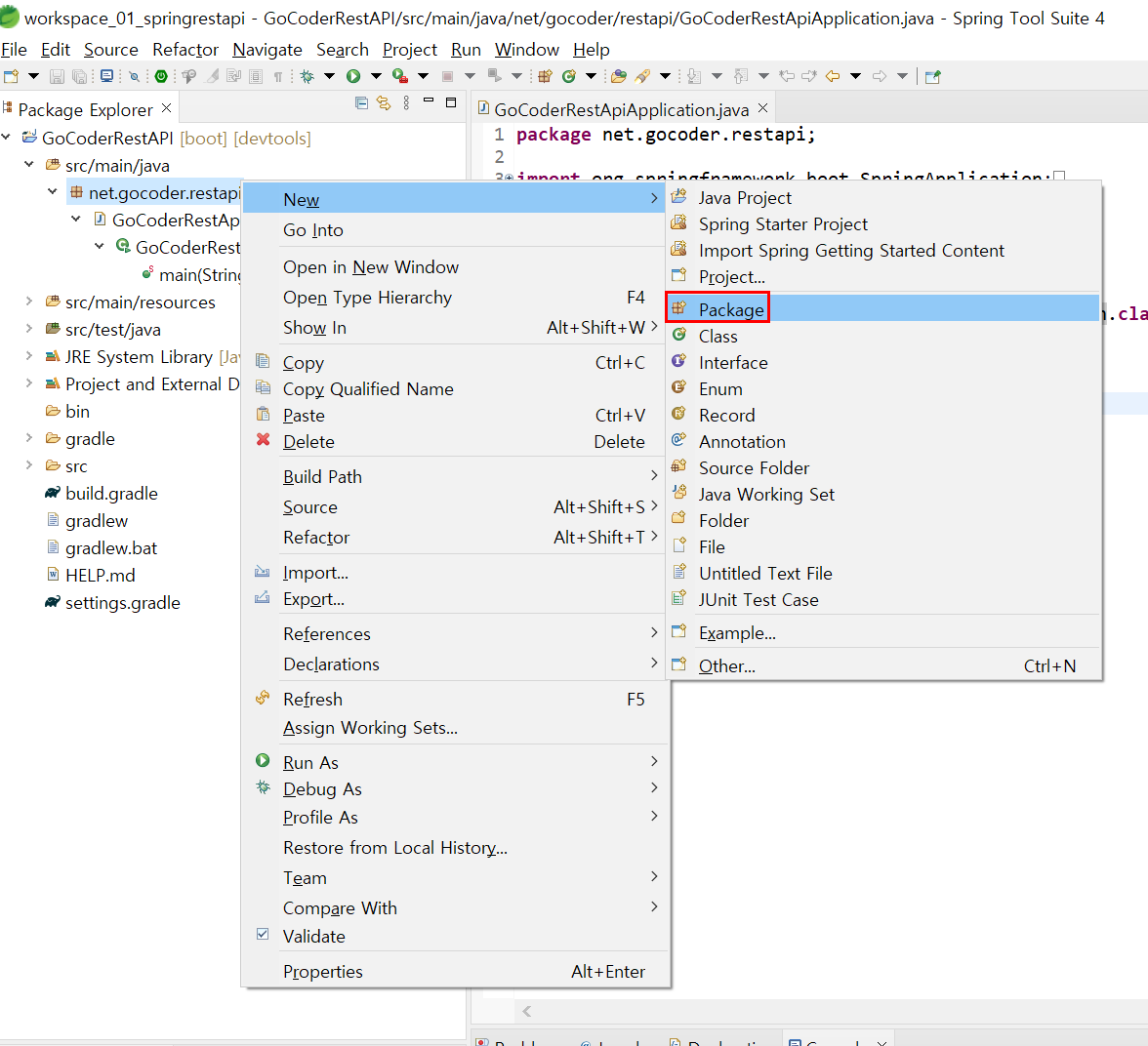This screenshot has height=1046, width=1148.
Task: Select JUnit Test Case in New submenu
Action: tap(882, 599)
